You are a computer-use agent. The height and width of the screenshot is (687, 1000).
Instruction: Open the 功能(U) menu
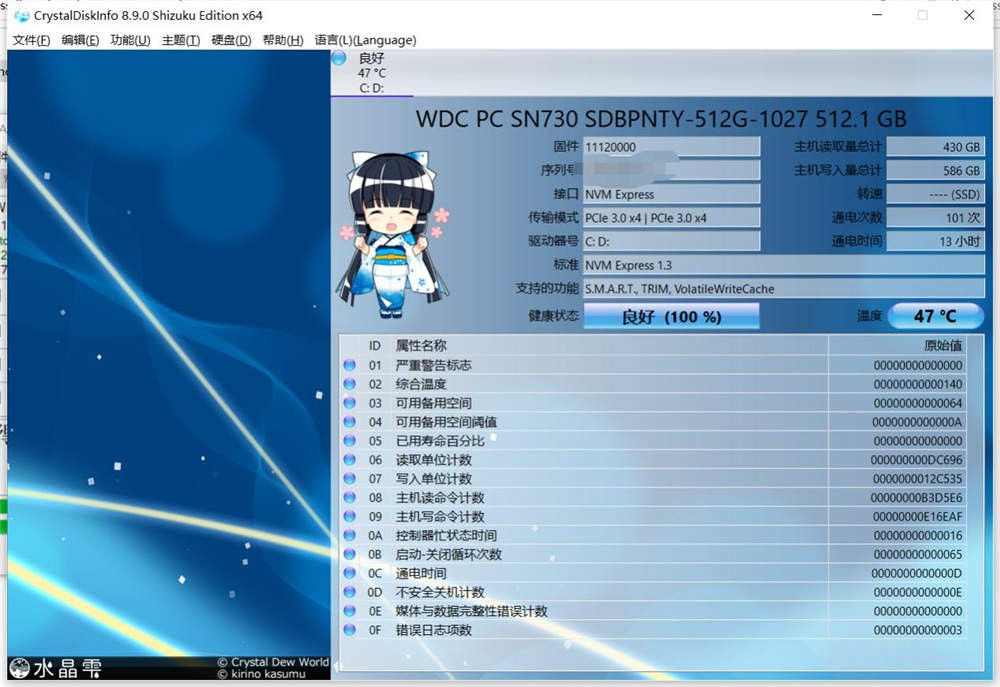[x=130, y=40]
